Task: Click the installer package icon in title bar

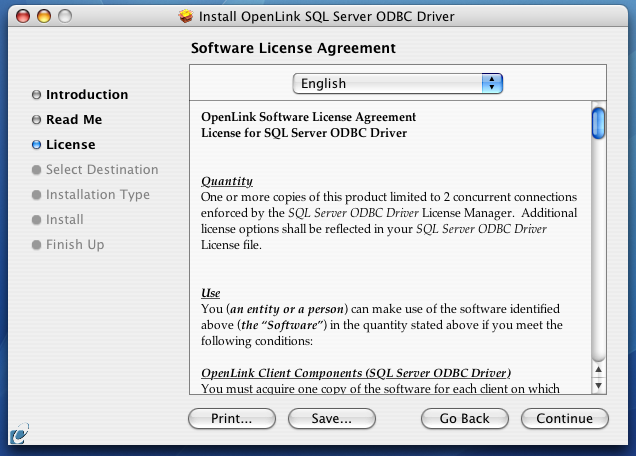Action: pyautogui.click(x=186, y=16)
